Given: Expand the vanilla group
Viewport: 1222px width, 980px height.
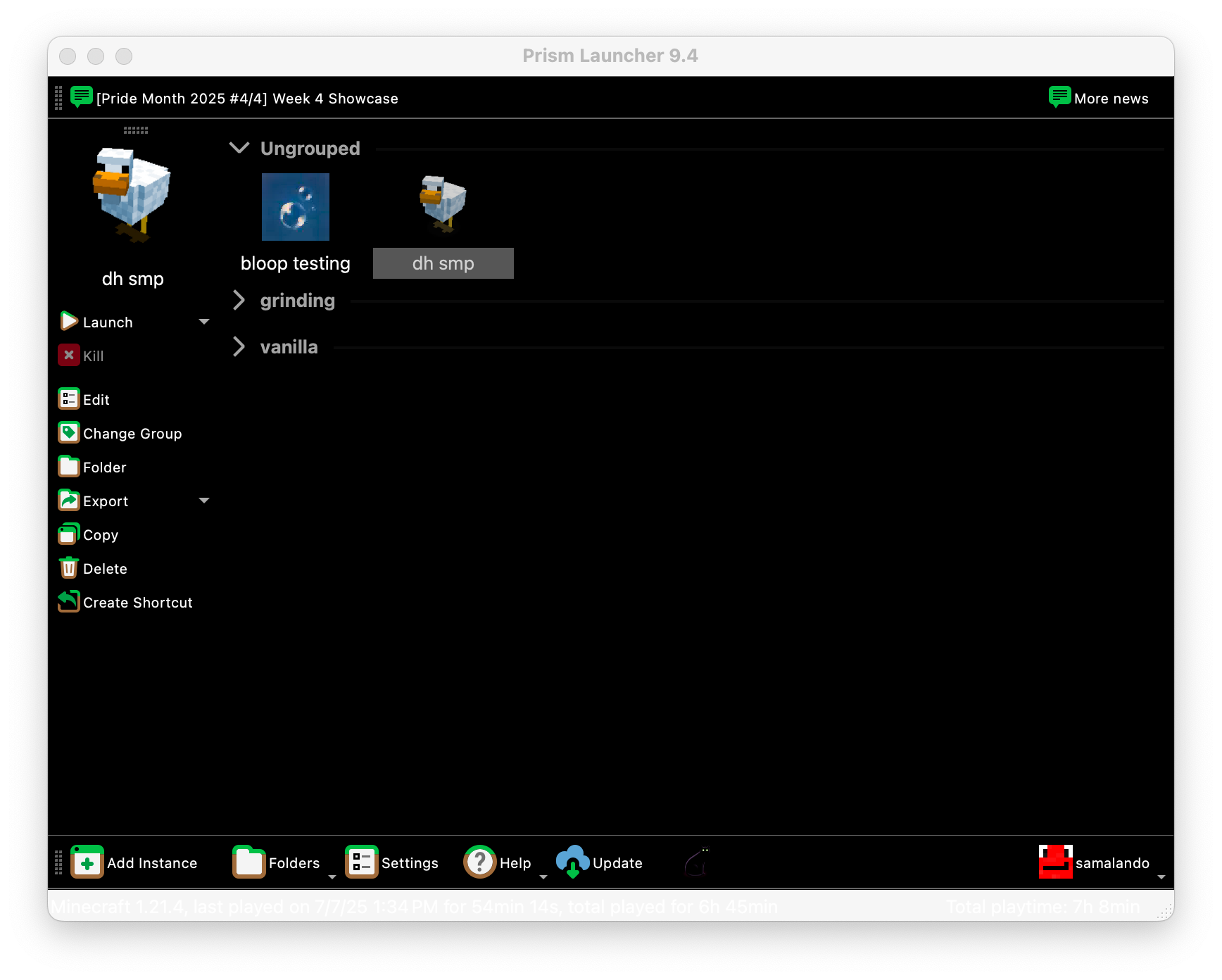Looking at the screenshot, I should coord(239,346).
